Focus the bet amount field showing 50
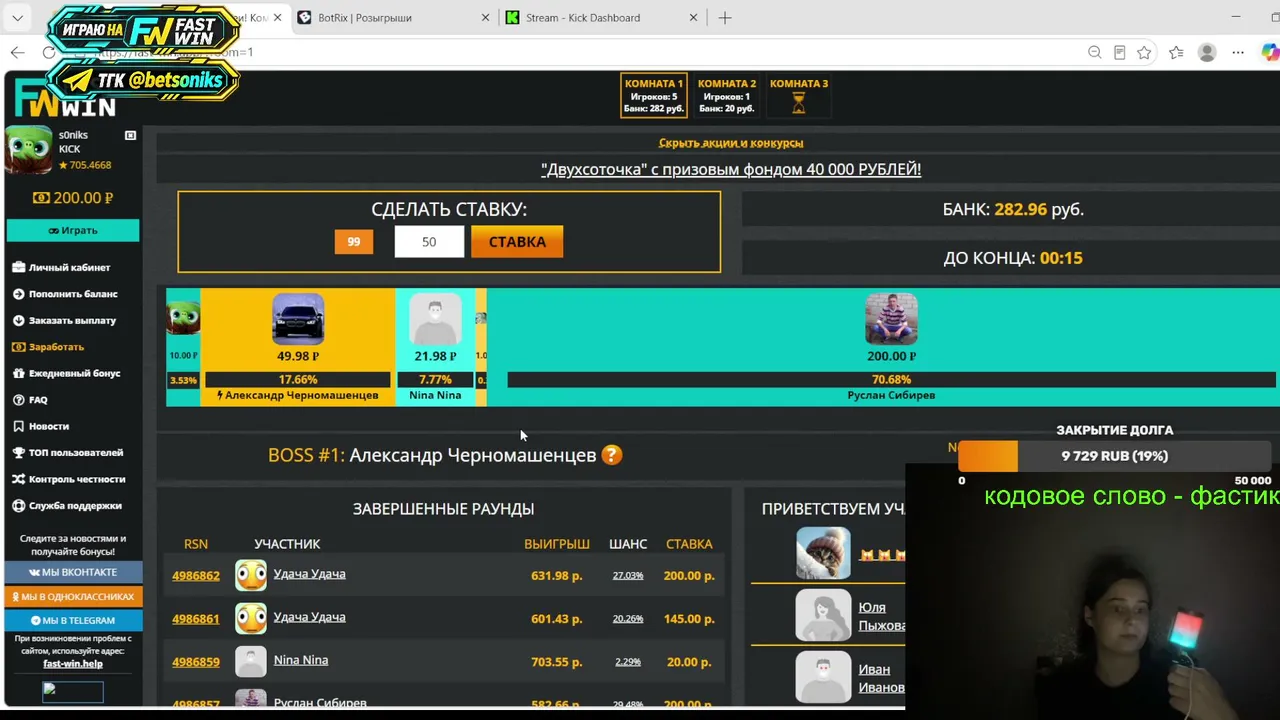Viewport: 1280px width, 720px height. [429, 242]
